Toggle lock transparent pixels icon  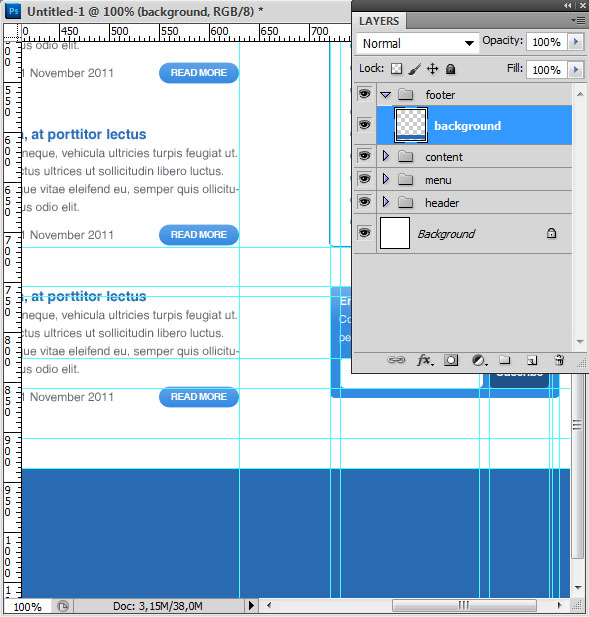pos(396,69)
